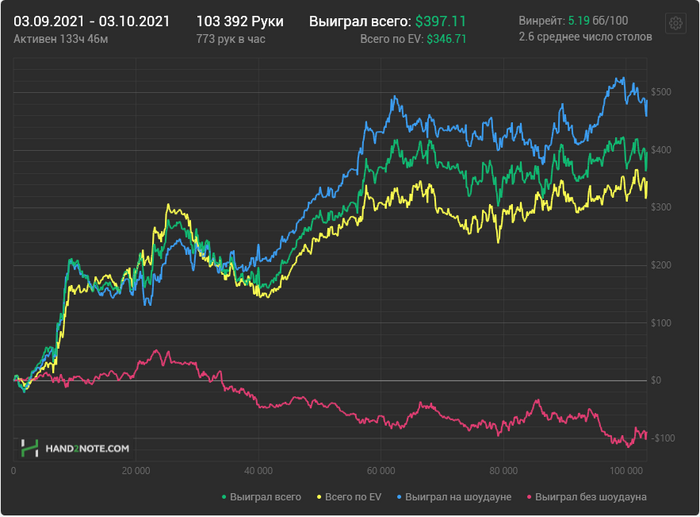Screen dimensions: 700x517
Task: Click the date range 03.09.2021 - 03.10.2021
Action: point(92,21)
